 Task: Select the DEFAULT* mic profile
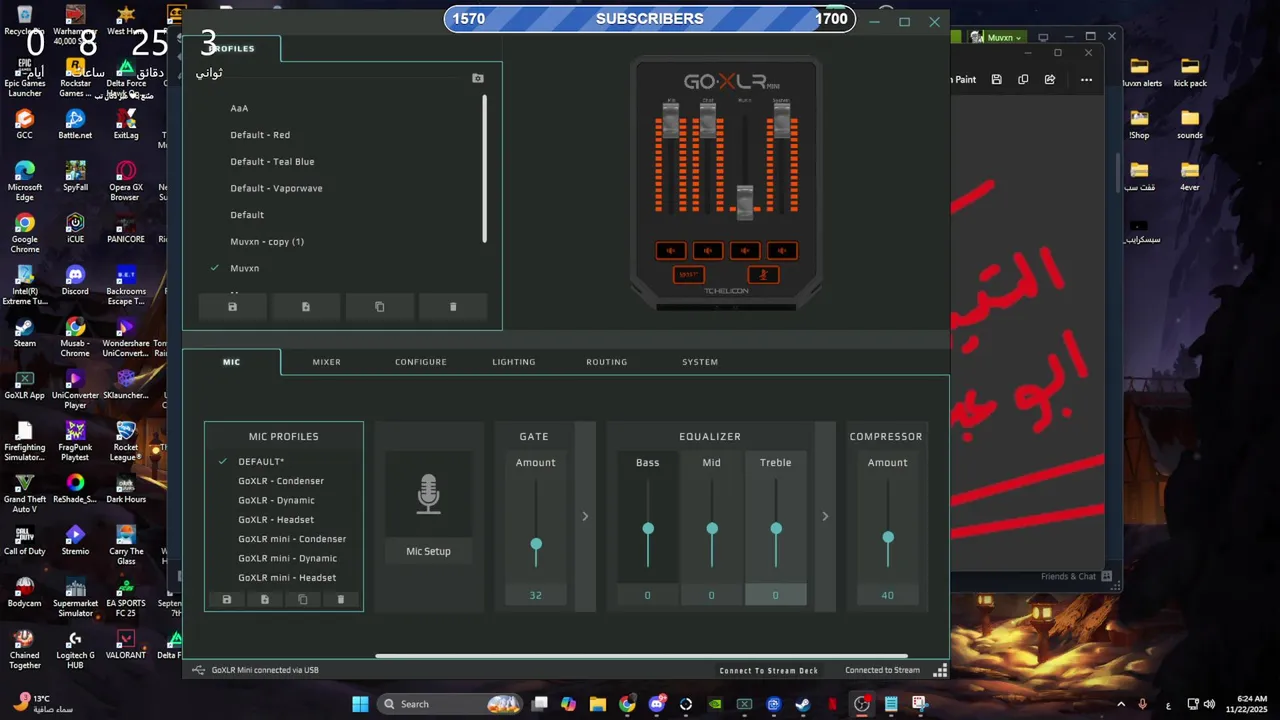261,462
